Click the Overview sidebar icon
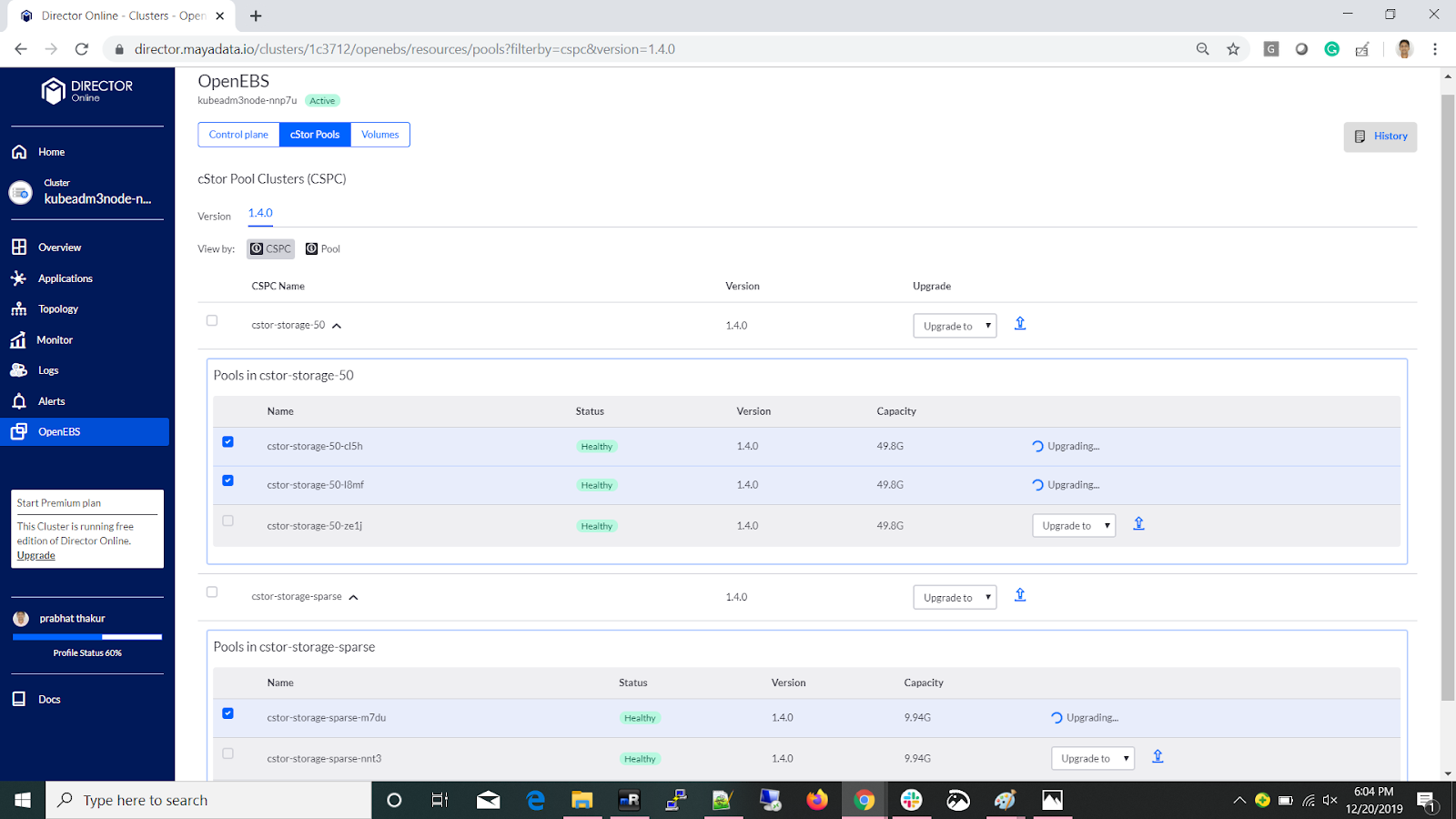The image size is (1456, 819). pyautogui.click(x=19, y=248)
